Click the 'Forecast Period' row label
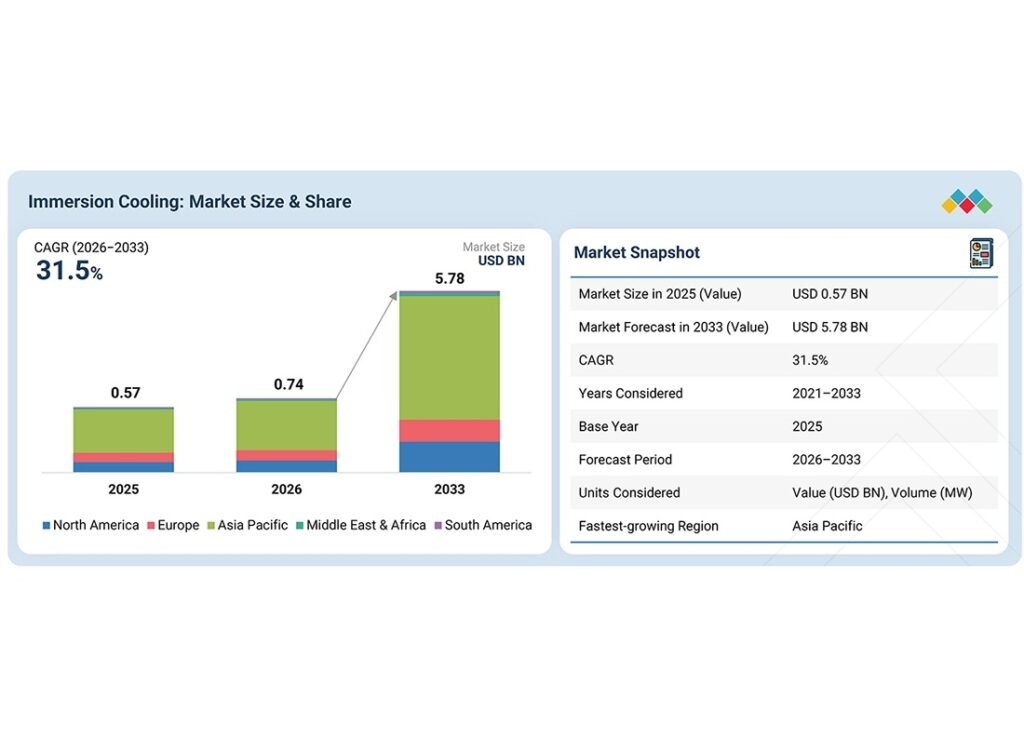 click(625, 460)
